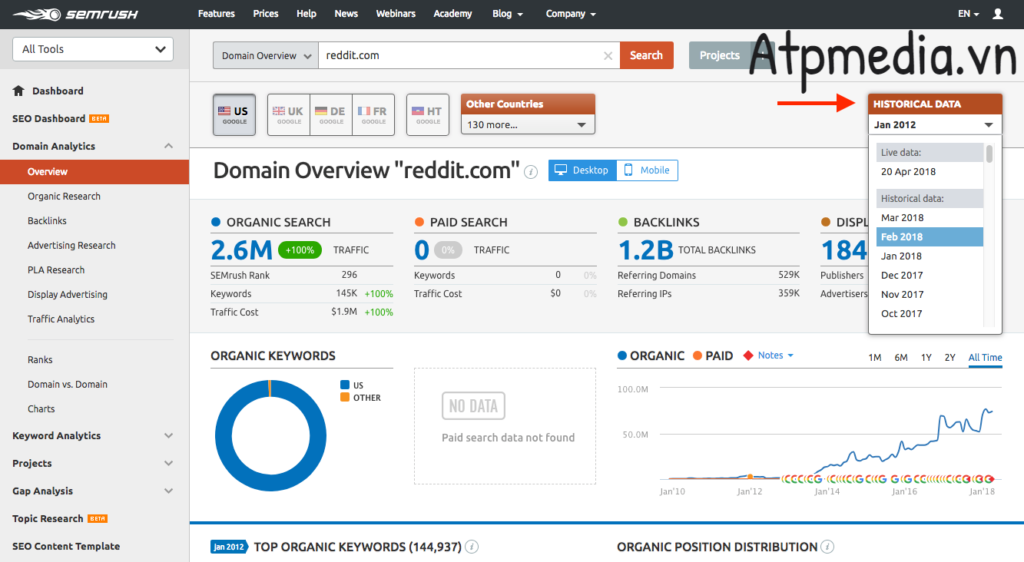Viewport: 1024px width, 562px height.
Task: Expand the Gap Analysis section
Action: click(168, 491)
